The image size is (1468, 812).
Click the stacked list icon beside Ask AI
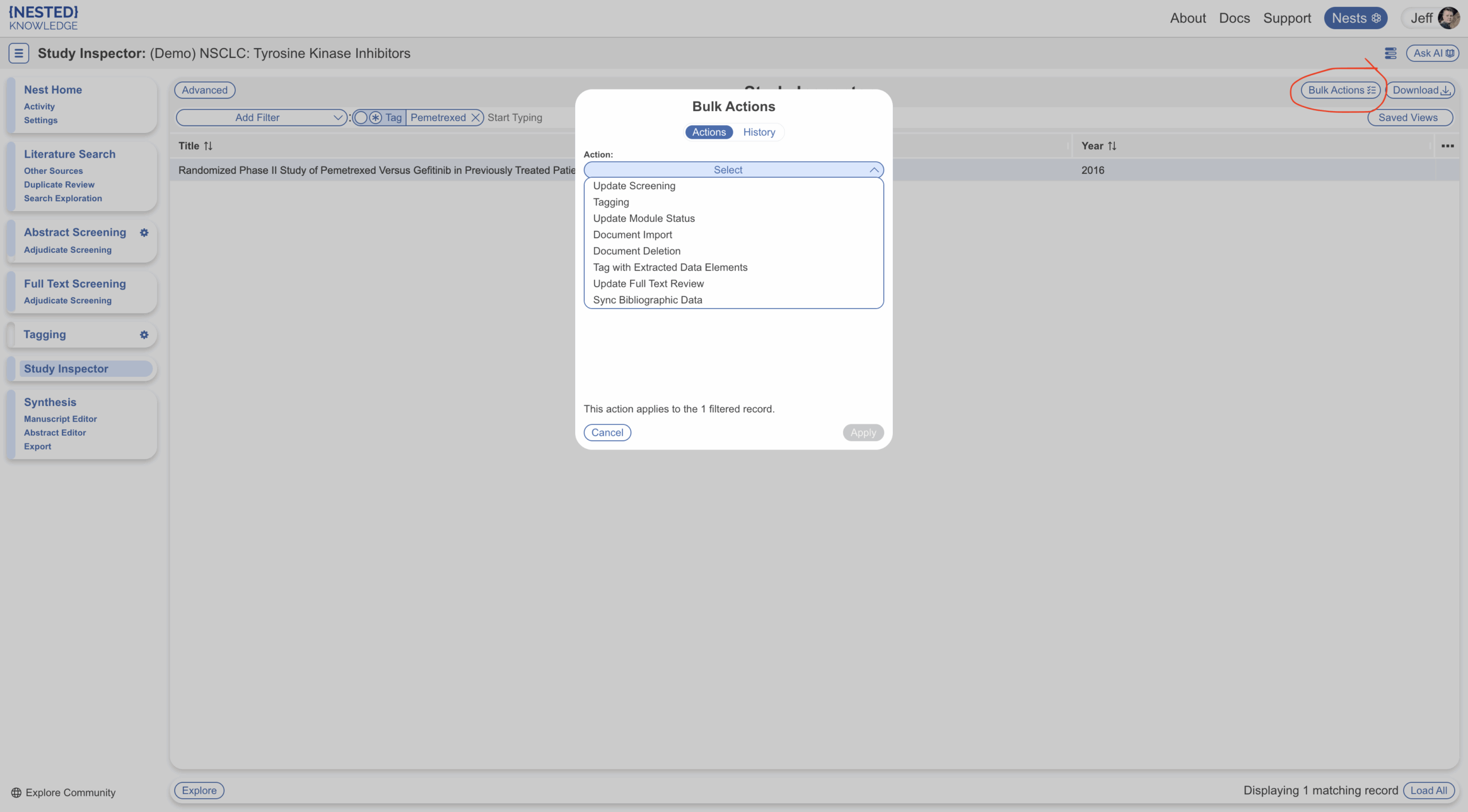1391,53
